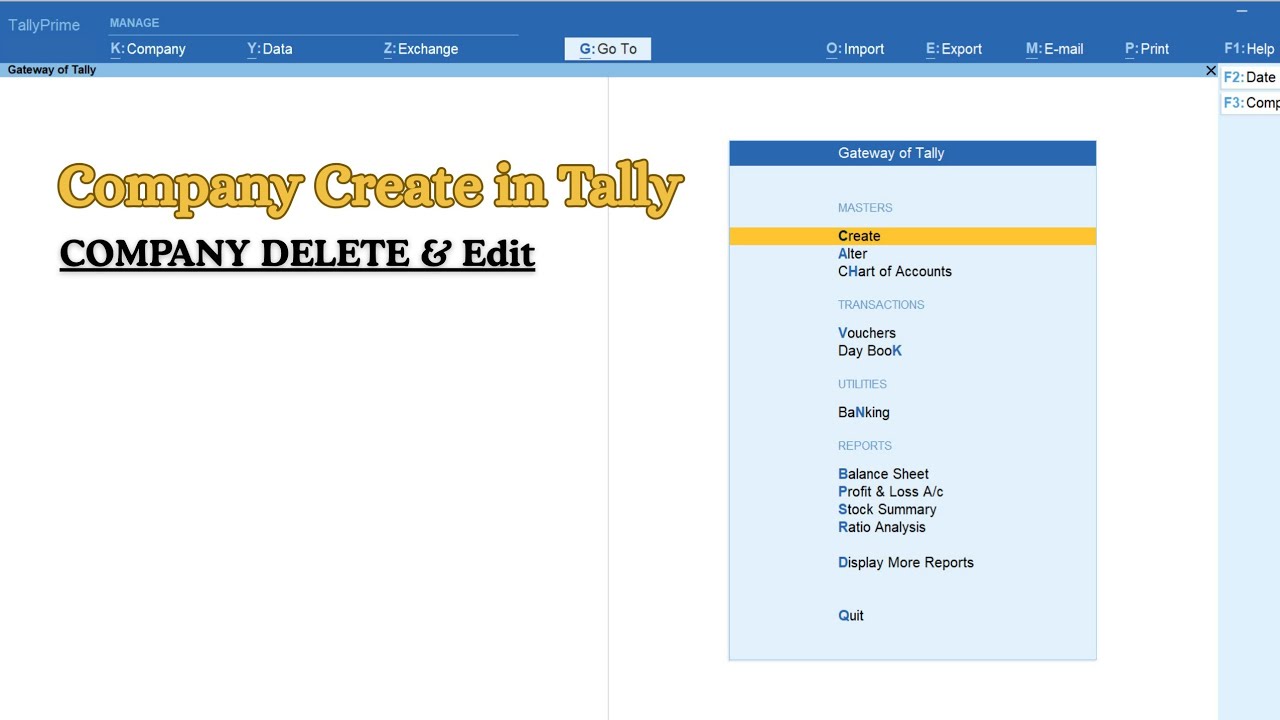Screen dimensions: 1280x720
Task: Open Balance Sheet report
Action: 884,474
